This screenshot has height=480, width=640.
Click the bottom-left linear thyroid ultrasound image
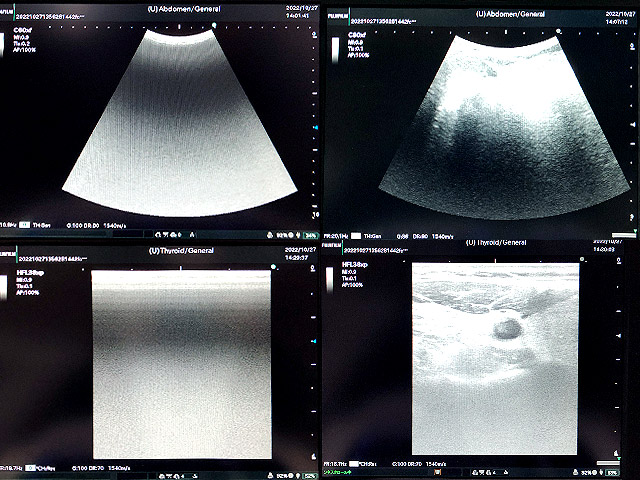(x=182, y=364)
